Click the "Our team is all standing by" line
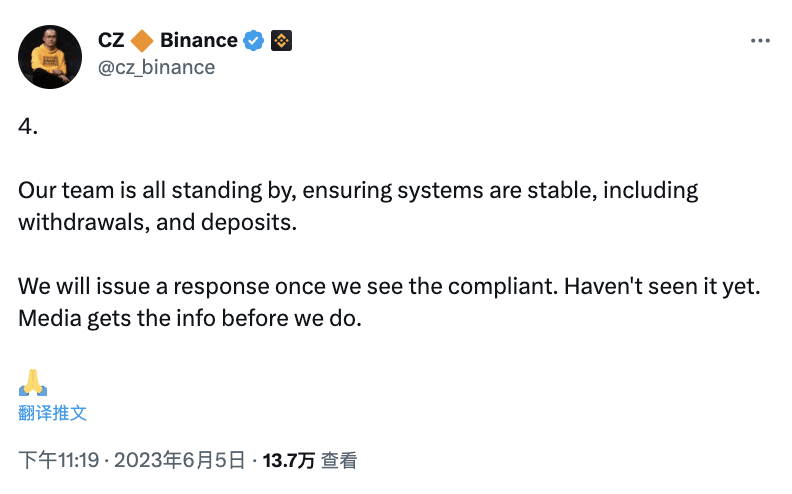This screenshot has width=792, height=494. 358,191
